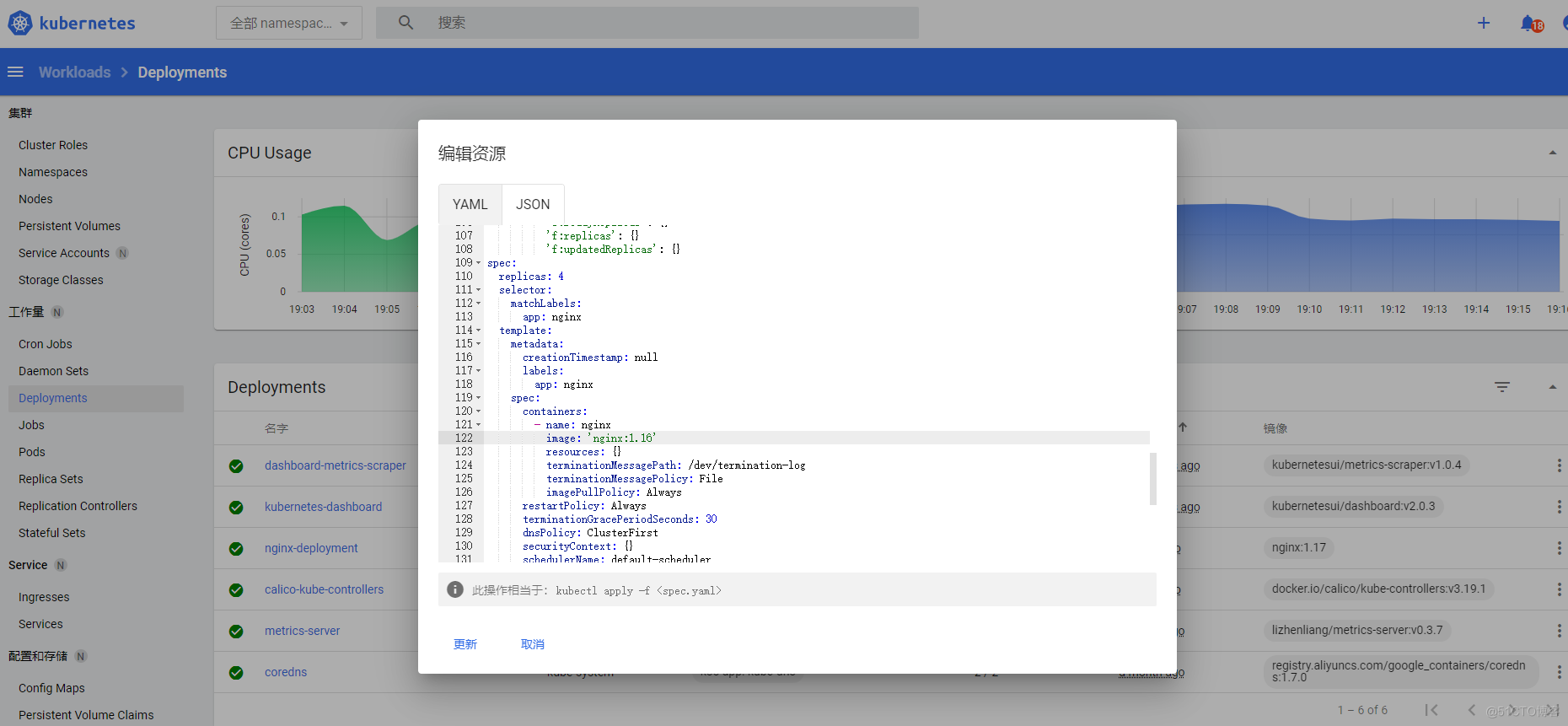The height and width of the screenshot is (726, 1568).
Task: Click green status icon for kubernetes-dashboard
Action: pyautogui.click(x=236, y=508)
